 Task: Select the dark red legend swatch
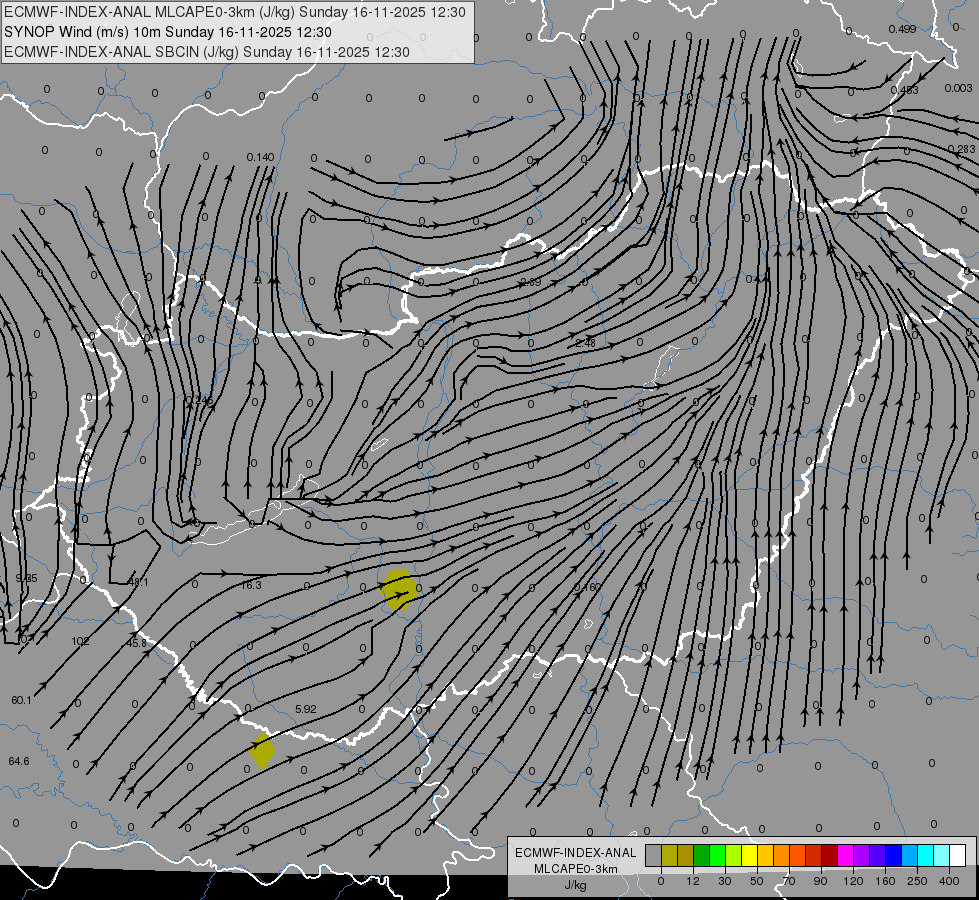pos(830,856)
